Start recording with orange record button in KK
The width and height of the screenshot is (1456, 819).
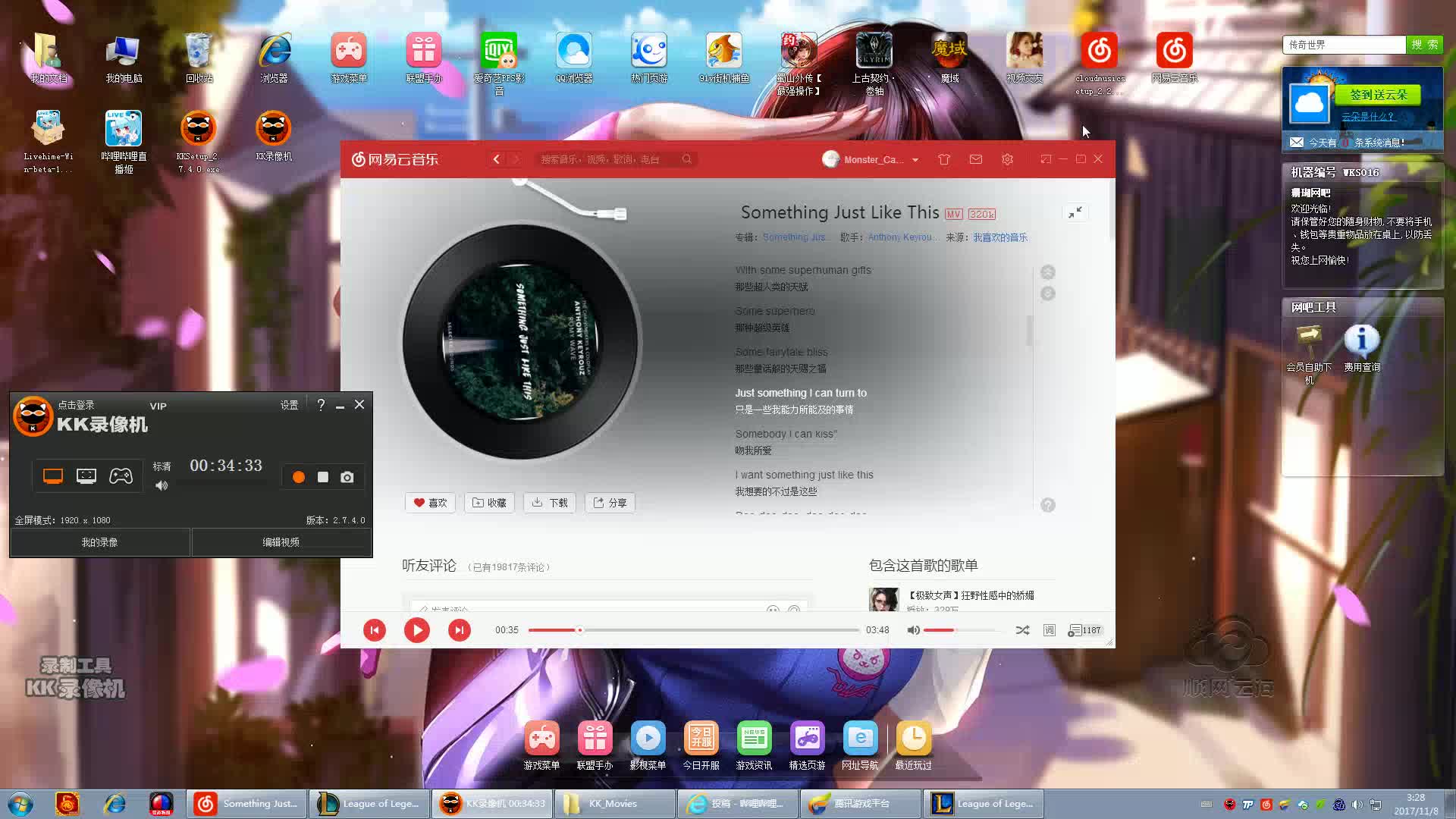299,477
